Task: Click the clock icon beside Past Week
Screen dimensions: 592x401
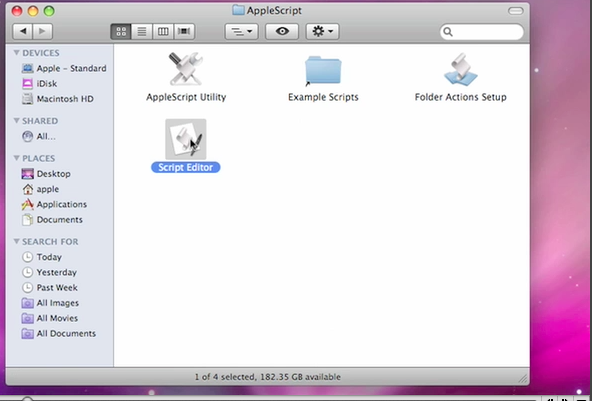Action: point(28,288)
